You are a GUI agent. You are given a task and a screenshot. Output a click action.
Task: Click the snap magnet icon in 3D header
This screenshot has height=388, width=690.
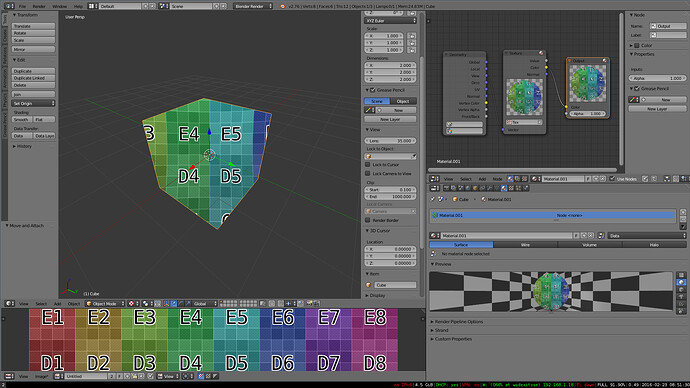click(x=281, y=304)
